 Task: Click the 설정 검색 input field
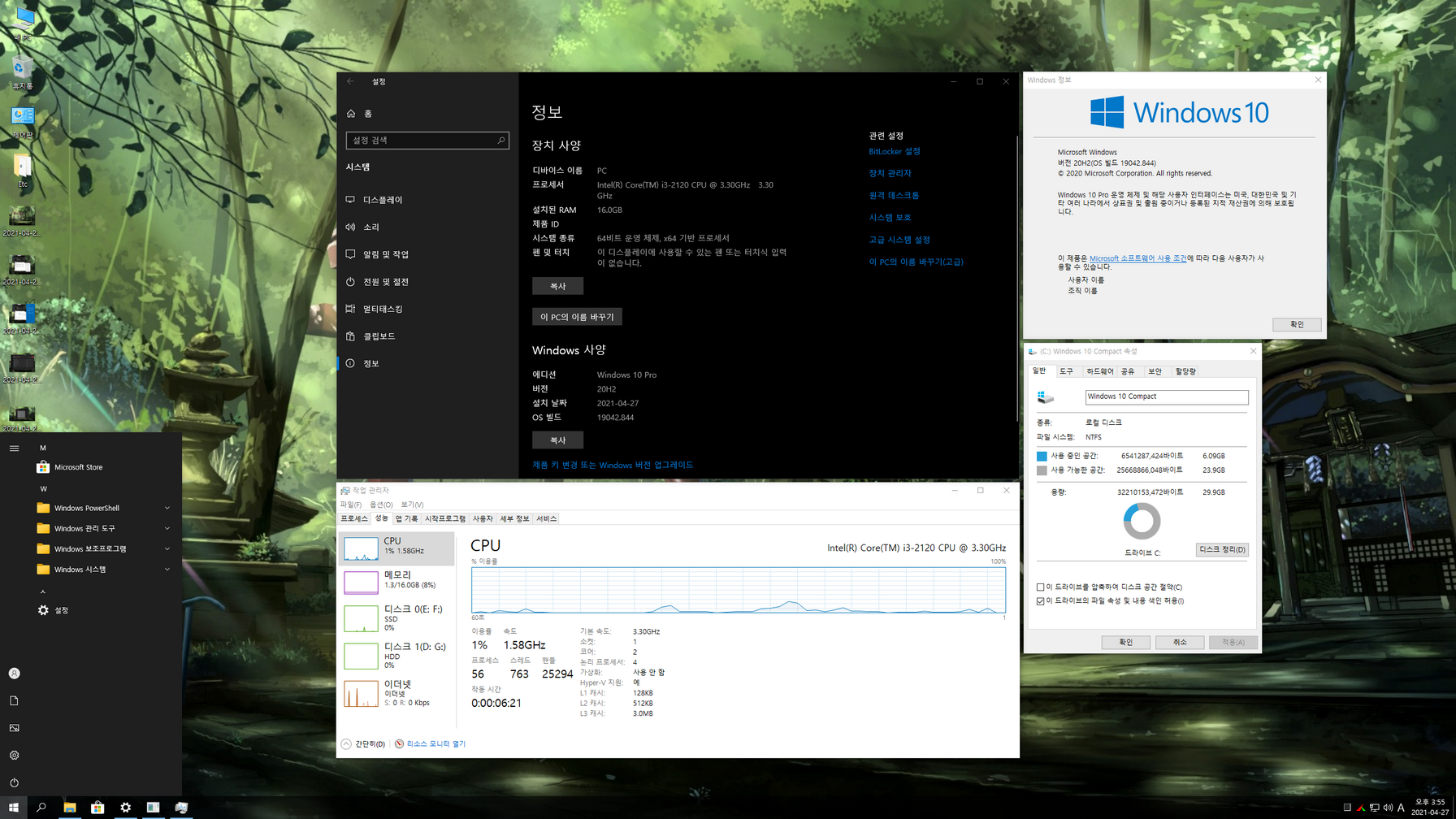click(427, 141)
